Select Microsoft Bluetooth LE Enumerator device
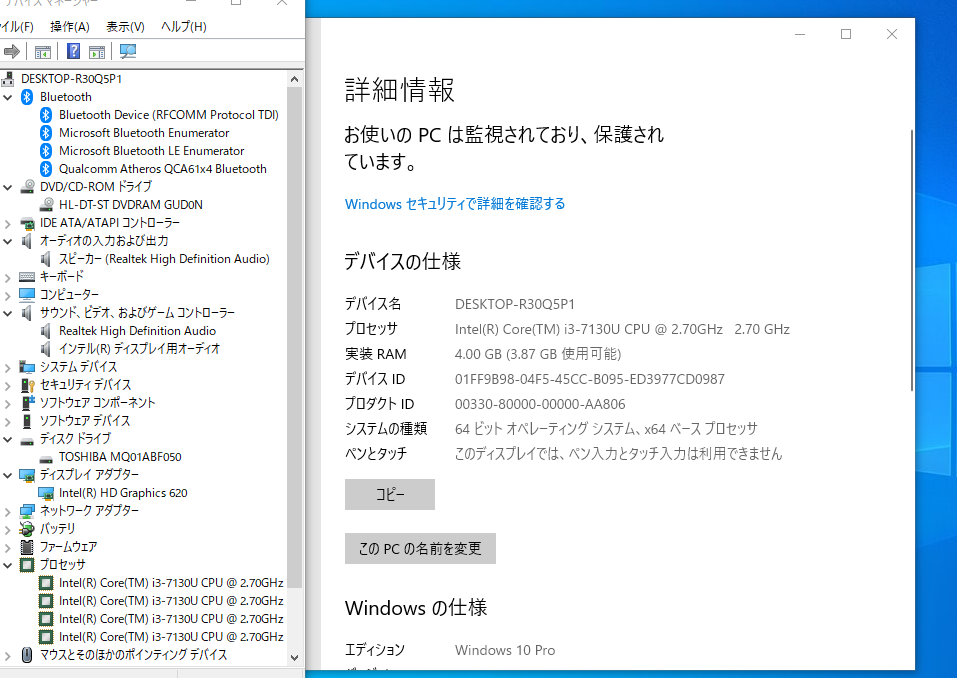The height and width of the screenshot is (678, 957). [x=151, y=151]
